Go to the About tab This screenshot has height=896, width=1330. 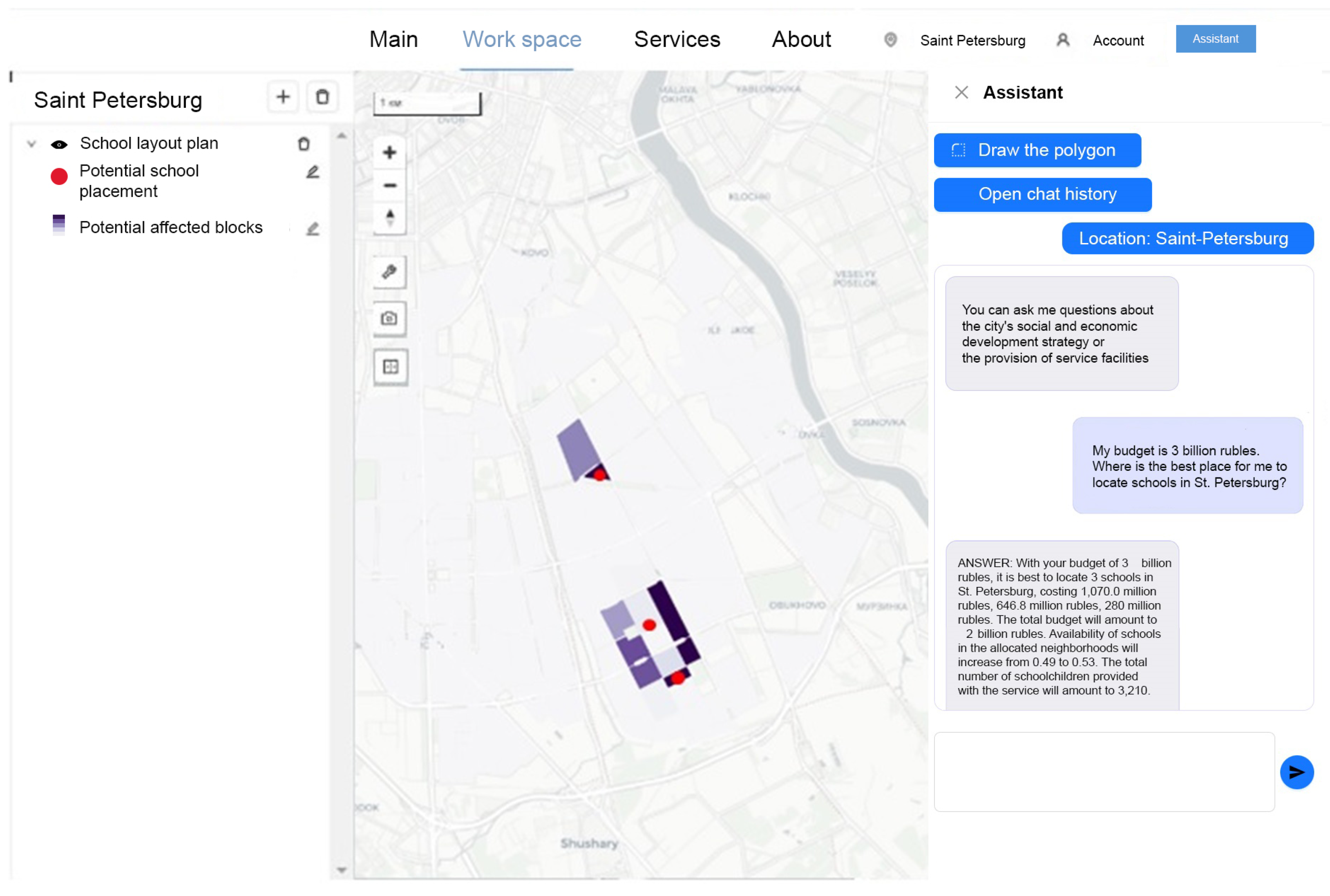[801, 40]
